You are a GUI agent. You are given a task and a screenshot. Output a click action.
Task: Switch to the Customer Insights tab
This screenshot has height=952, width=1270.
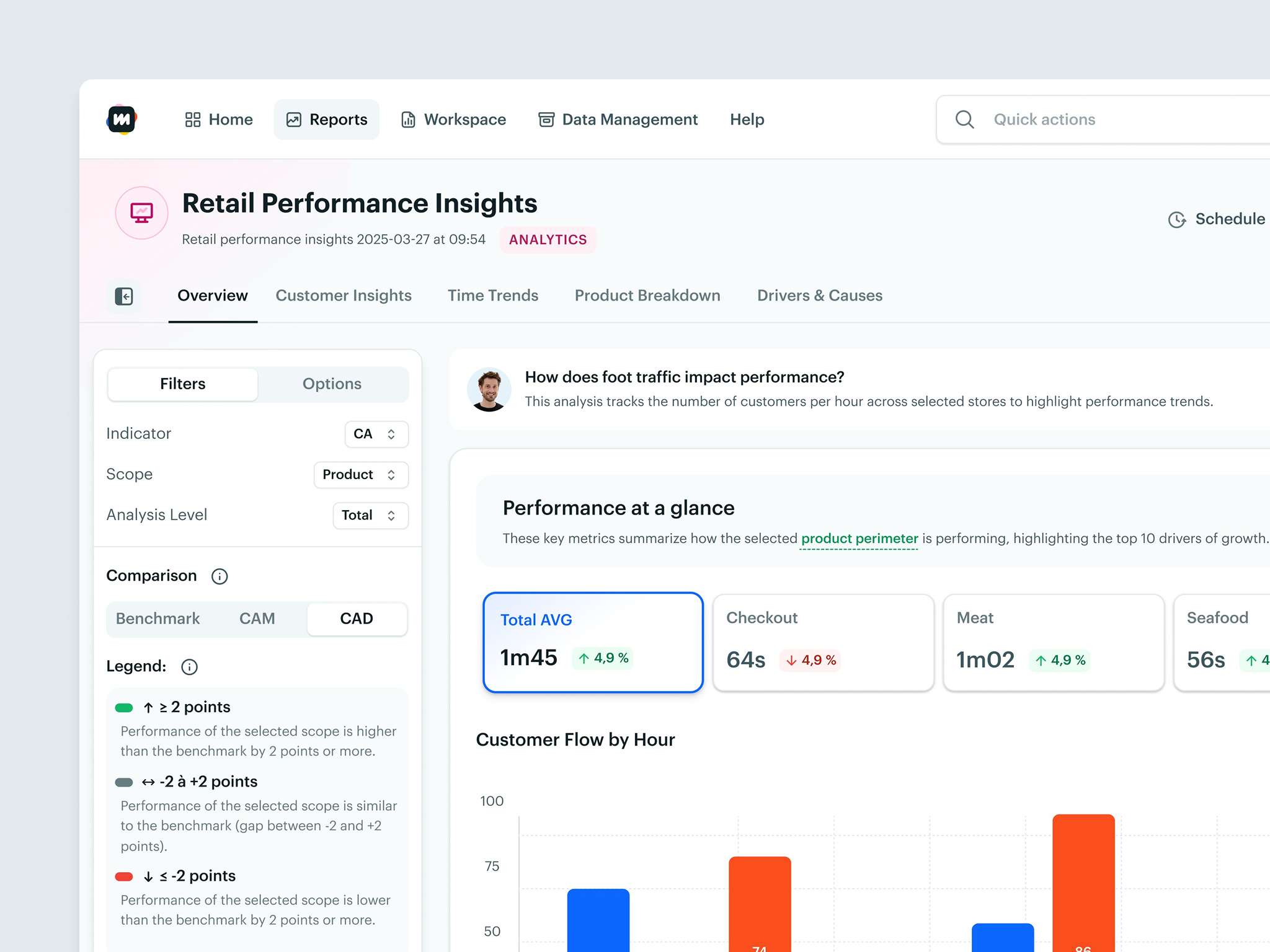coord(344,296)
